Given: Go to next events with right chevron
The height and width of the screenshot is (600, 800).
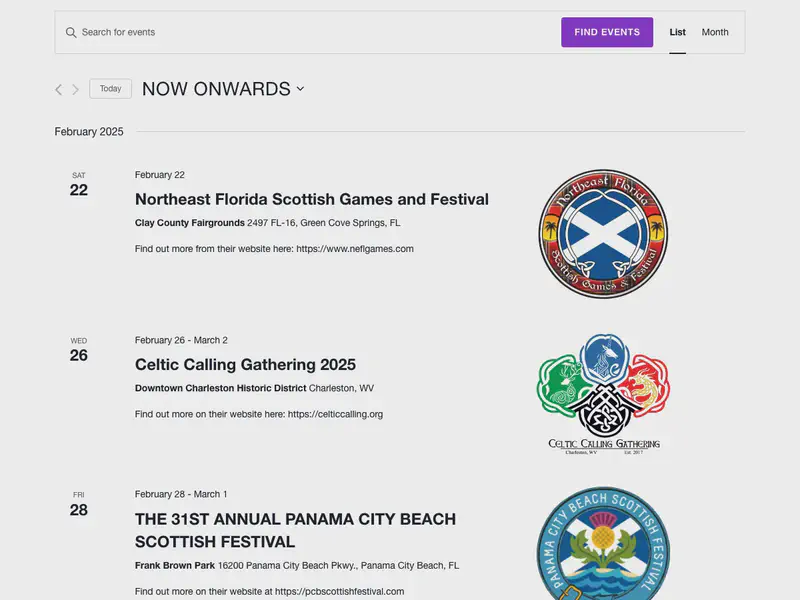Looking at the screenshot, I should (x=76, y=90).
